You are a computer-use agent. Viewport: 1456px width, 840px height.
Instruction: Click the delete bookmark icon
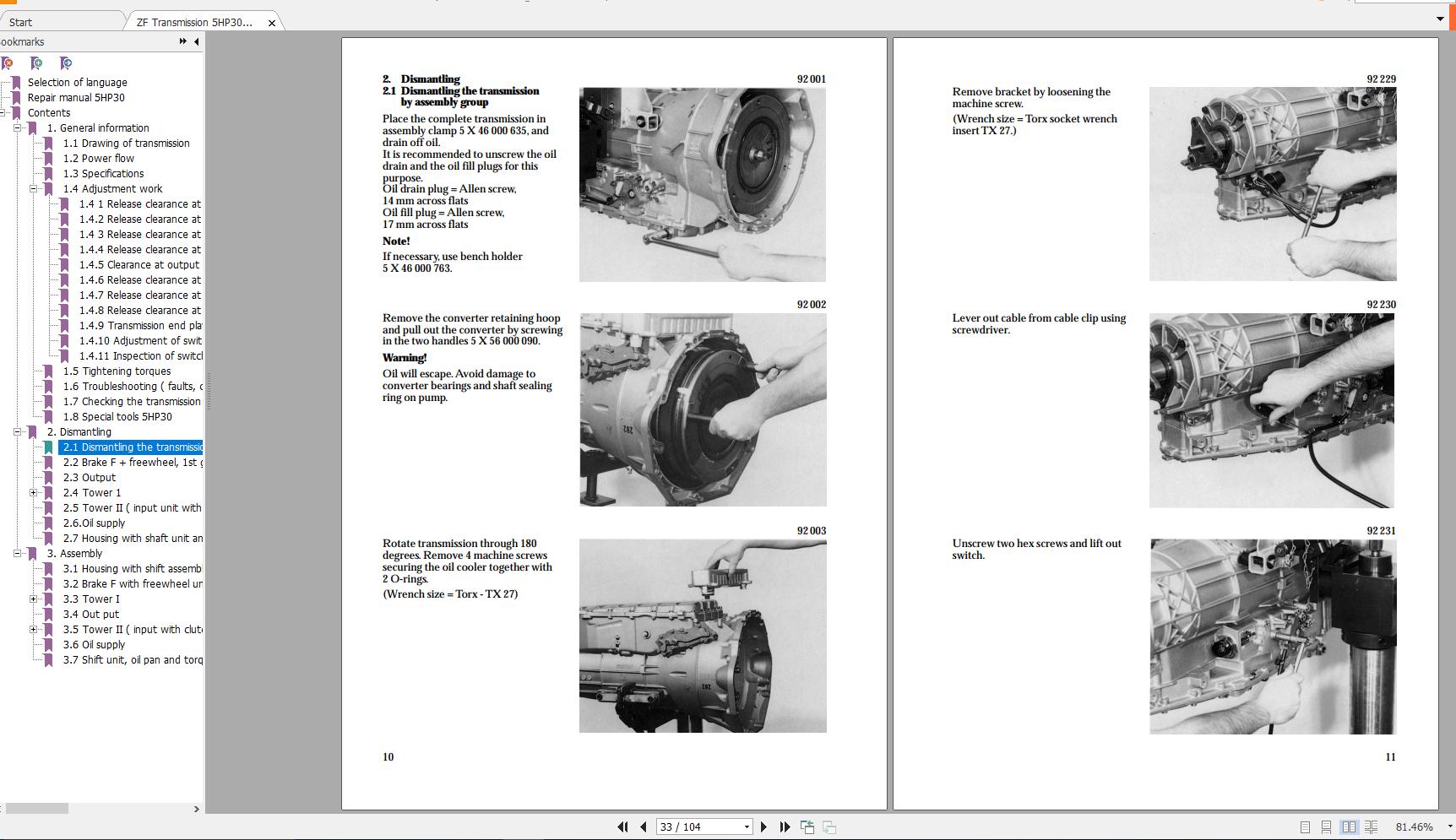click(8, 63)
